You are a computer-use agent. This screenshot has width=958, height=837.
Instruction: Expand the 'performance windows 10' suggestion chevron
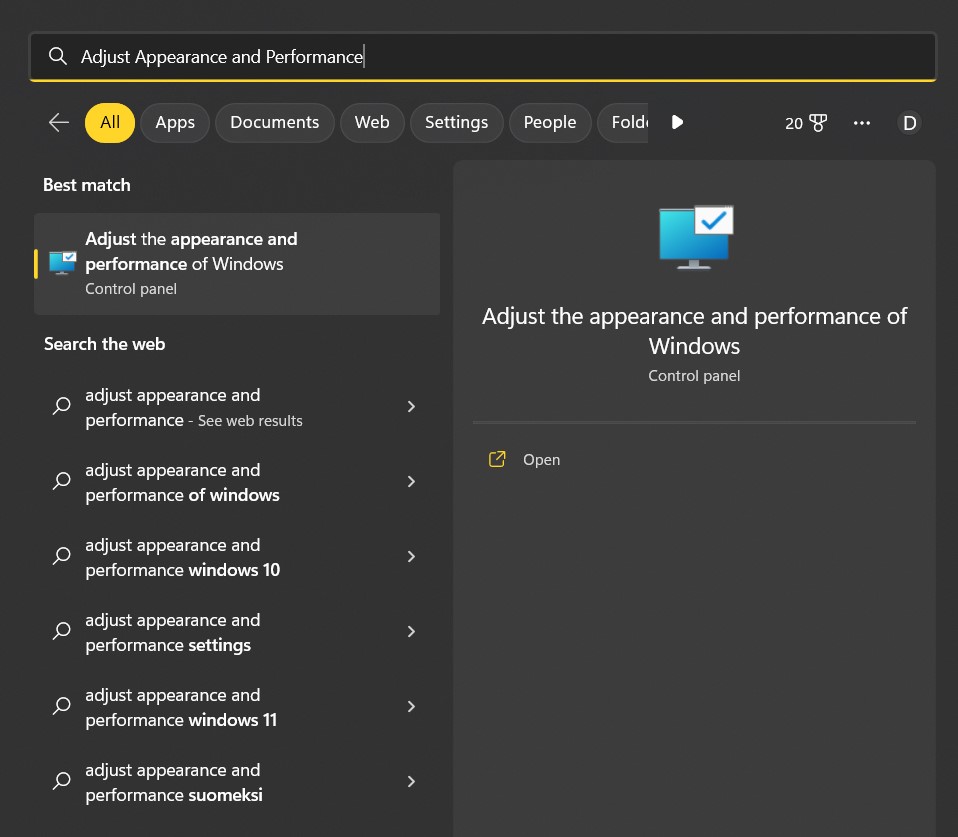(411, 556)
